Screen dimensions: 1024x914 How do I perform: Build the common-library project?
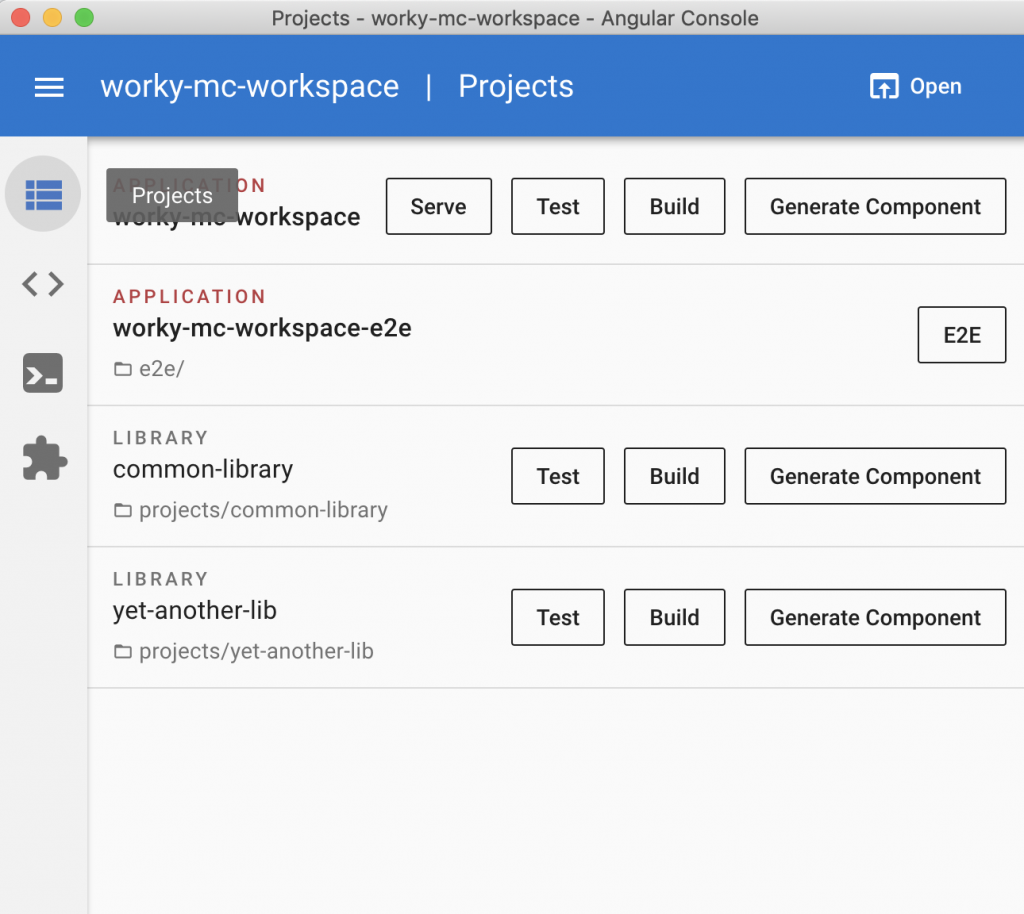(x=674, y=476)
